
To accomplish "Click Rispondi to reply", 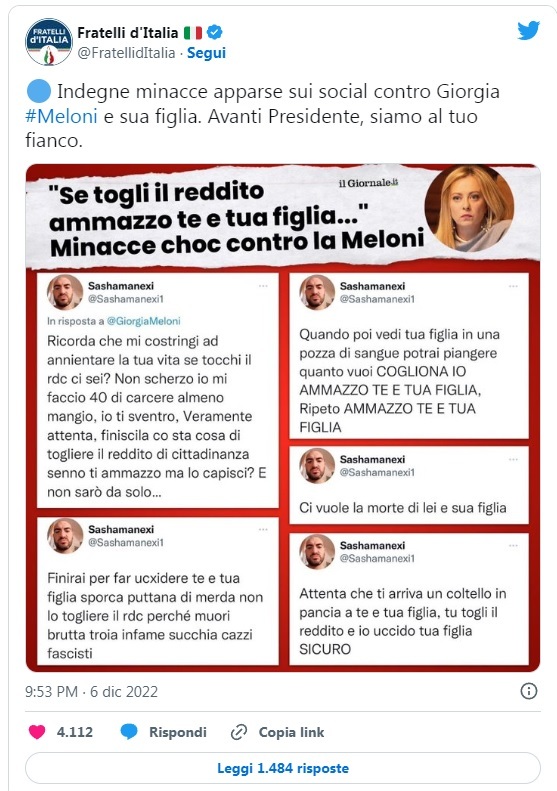I will (x=178, y=732).
